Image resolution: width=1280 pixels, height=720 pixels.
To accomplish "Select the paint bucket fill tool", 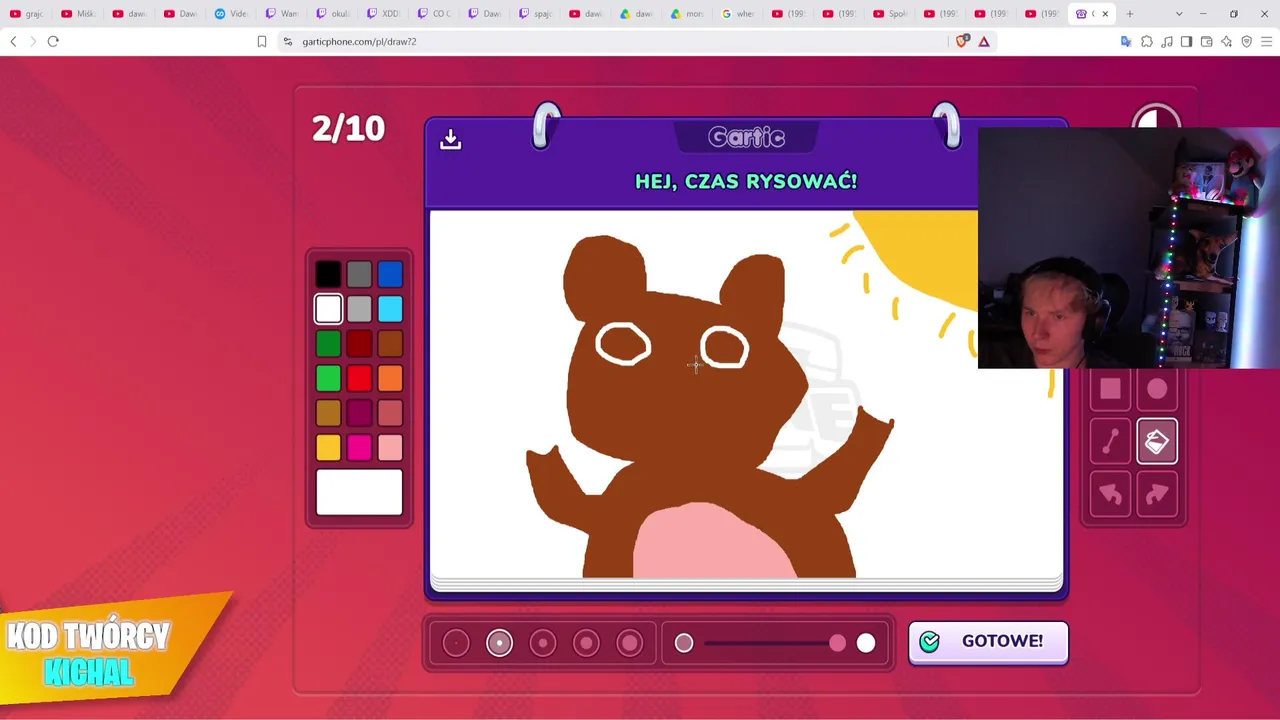I will click(1157, 442).
